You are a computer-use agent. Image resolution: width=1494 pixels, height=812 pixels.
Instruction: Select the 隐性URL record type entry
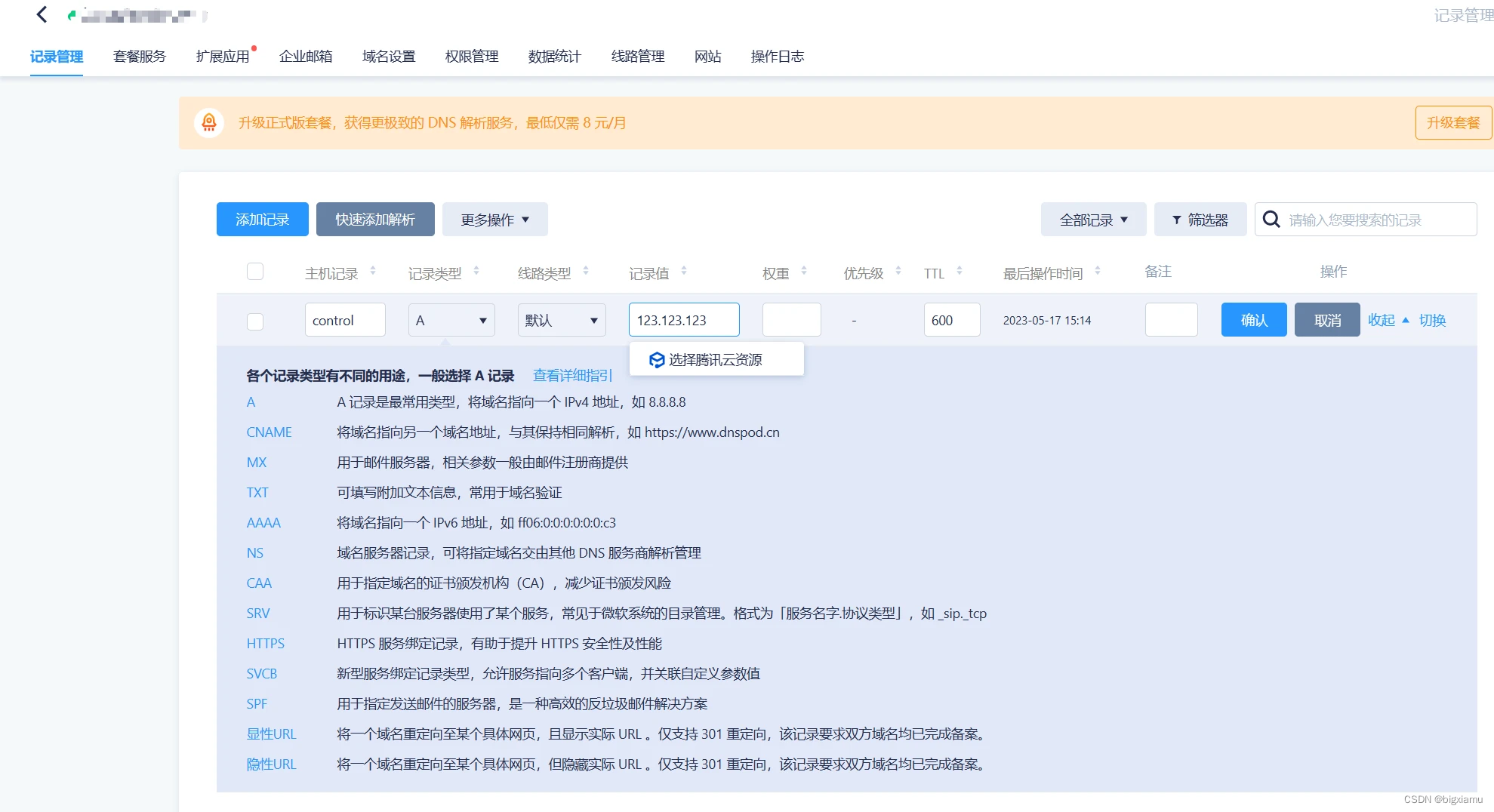pyautogui.click(x=271, y=764)
